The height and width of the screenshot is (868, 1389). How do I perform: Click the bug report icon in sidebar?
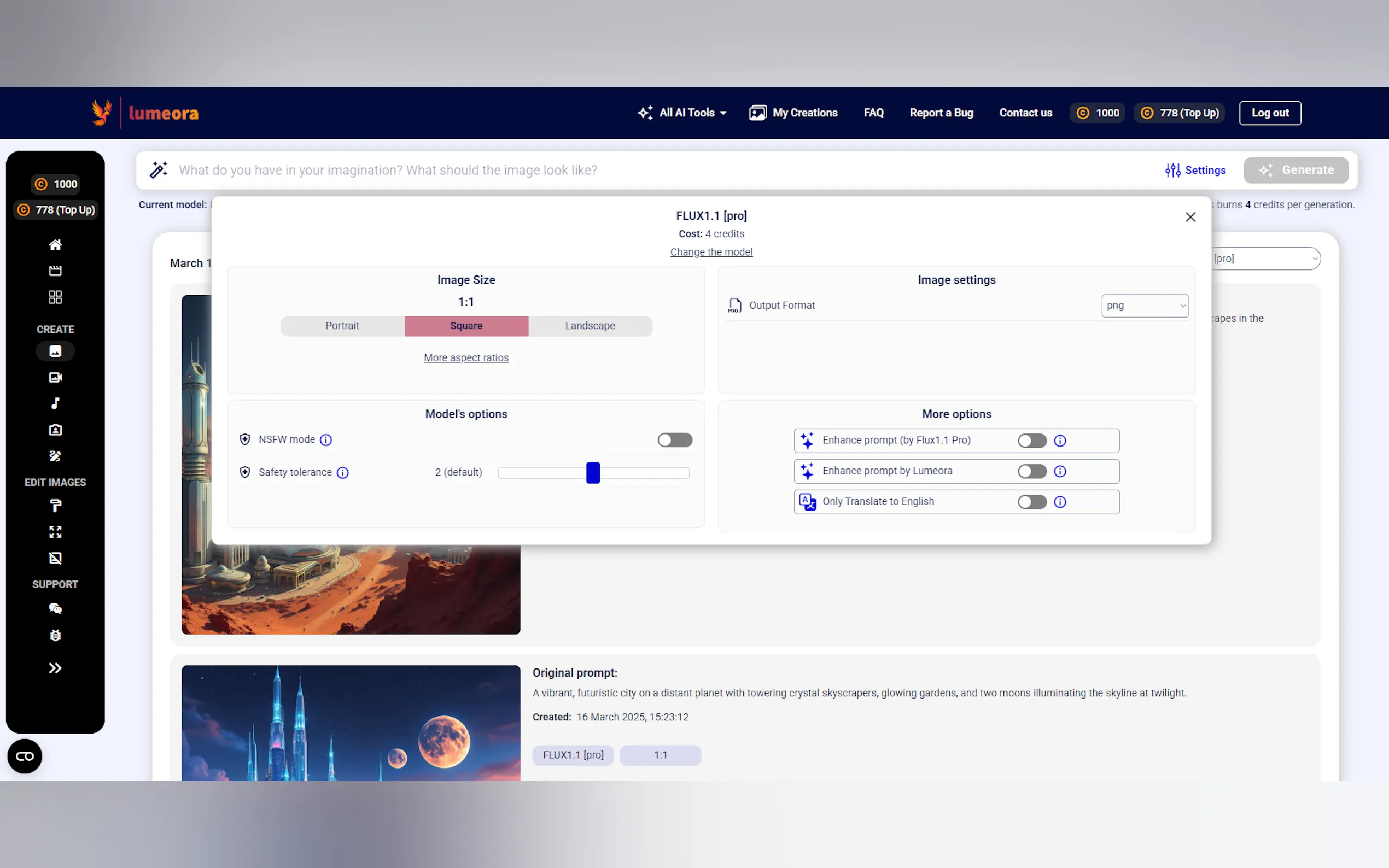[x=55, y=636]
